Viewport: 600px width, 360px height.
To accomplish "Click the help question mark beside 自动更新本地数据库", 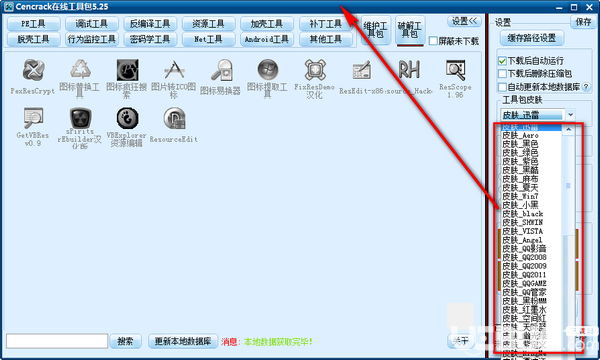I will point(586,87).
